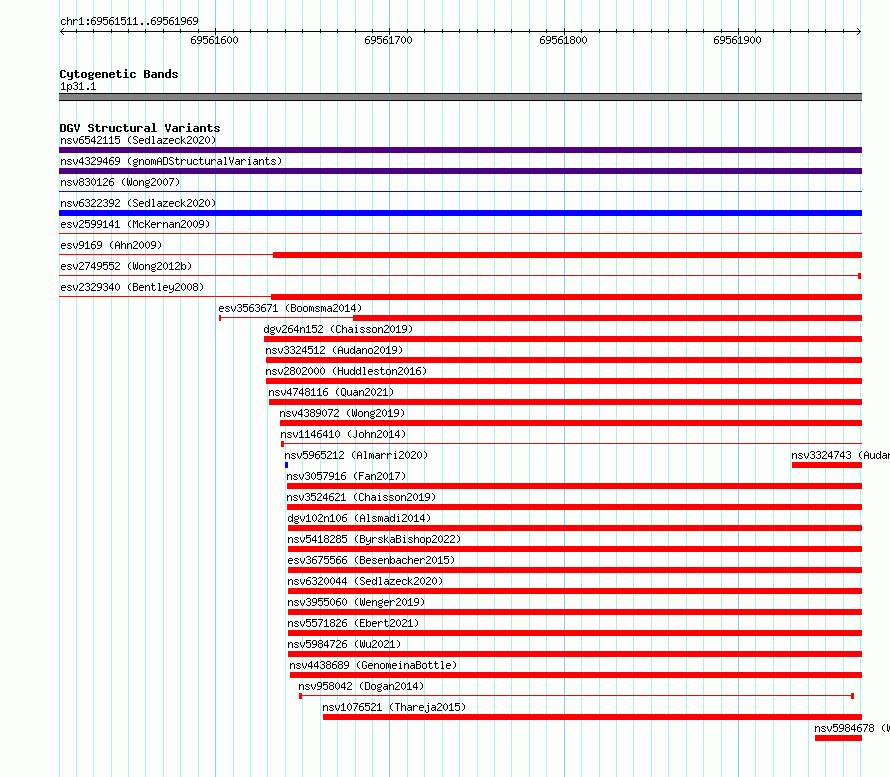Click the right arrow of the ruler
The width and height of the screenshot is (890, 777).
[x=859, y=31]
